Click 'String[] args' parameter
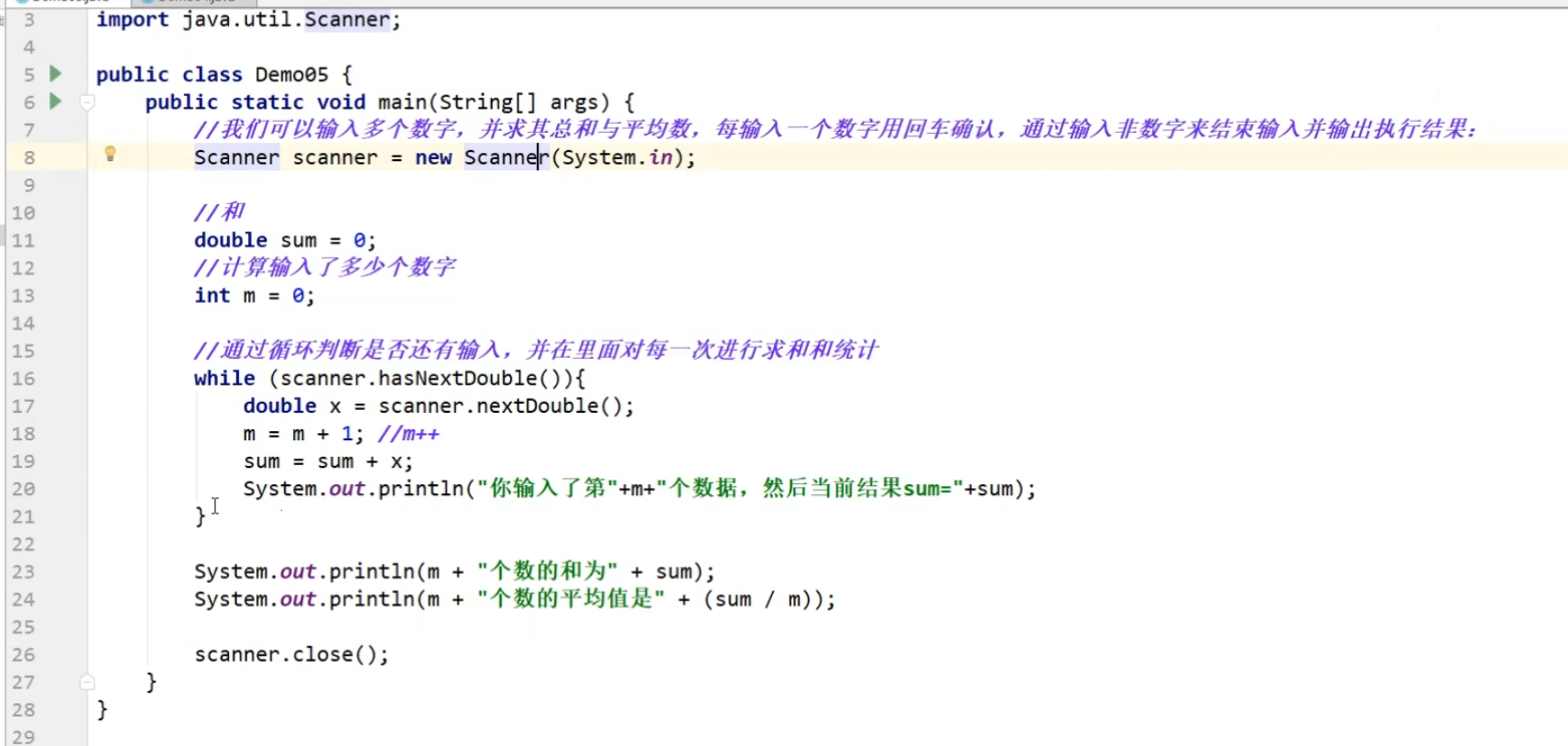 tap(518, 102)
